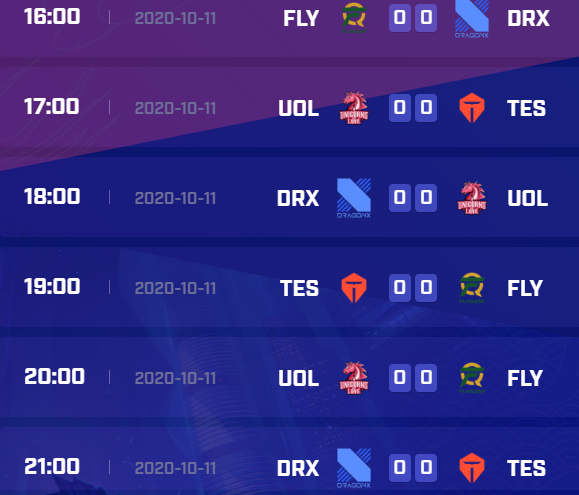Click the DragonX logo in the 21:00 match

(x=354, y=468)
